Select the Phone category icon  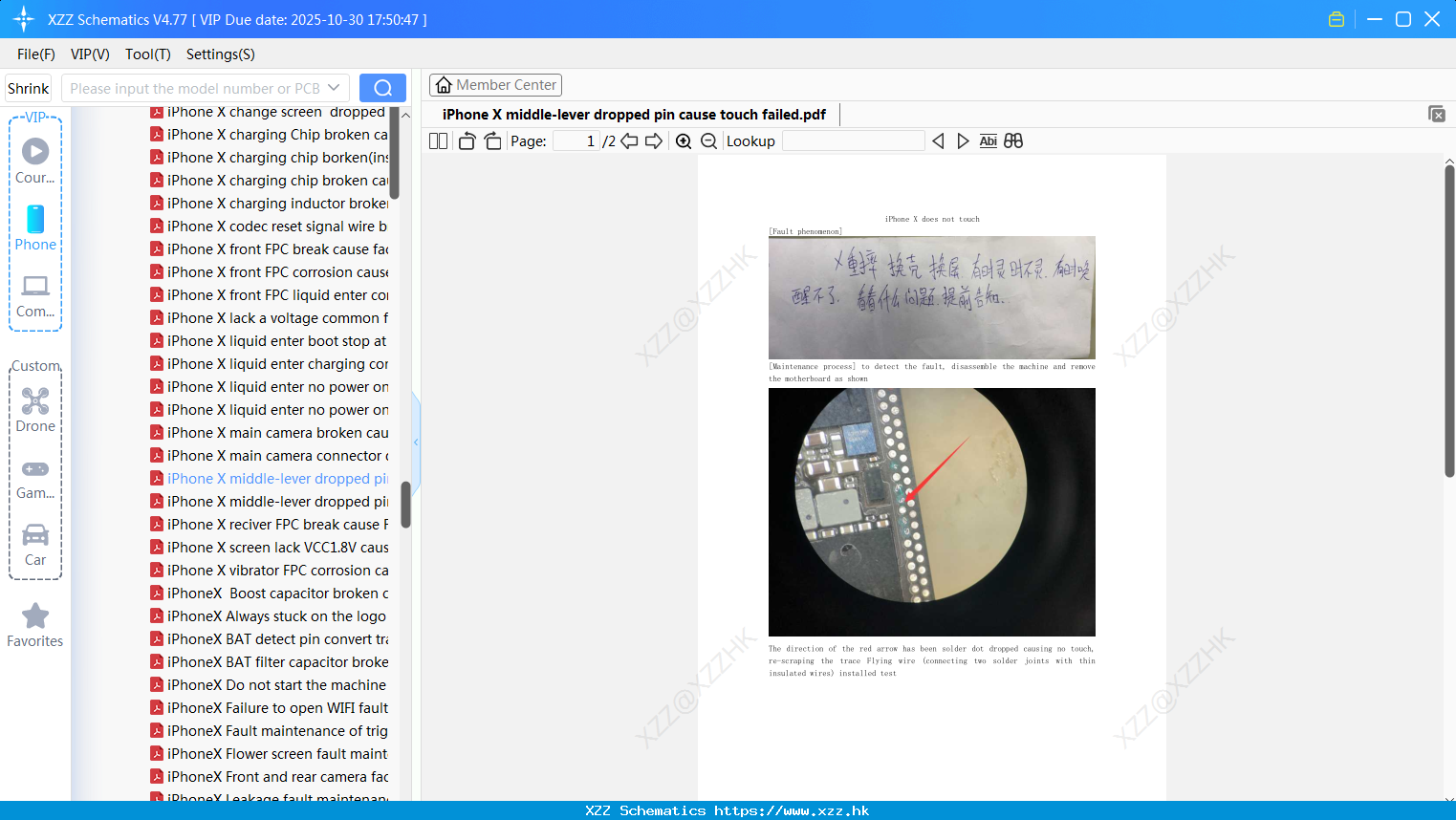click(x=35, y=219)
